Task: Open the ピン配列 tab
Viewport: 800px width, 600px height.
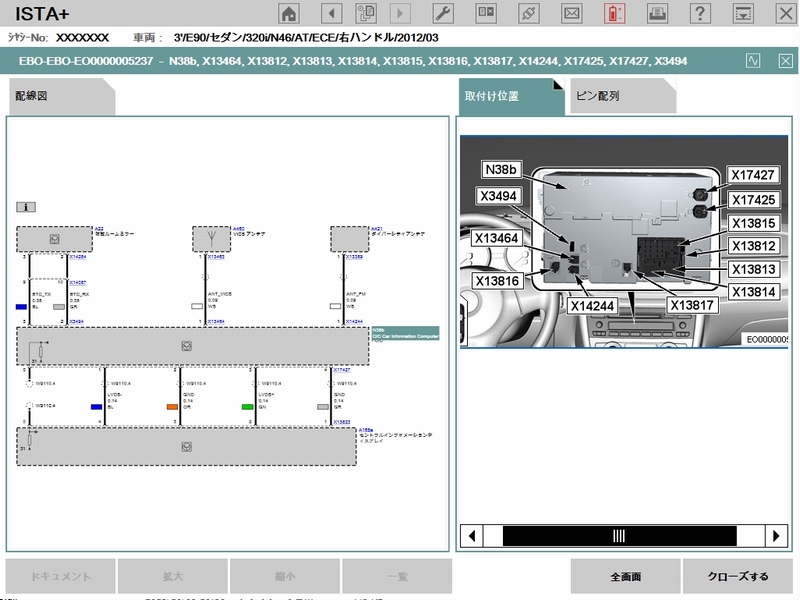Action: (x=623, y=96)
